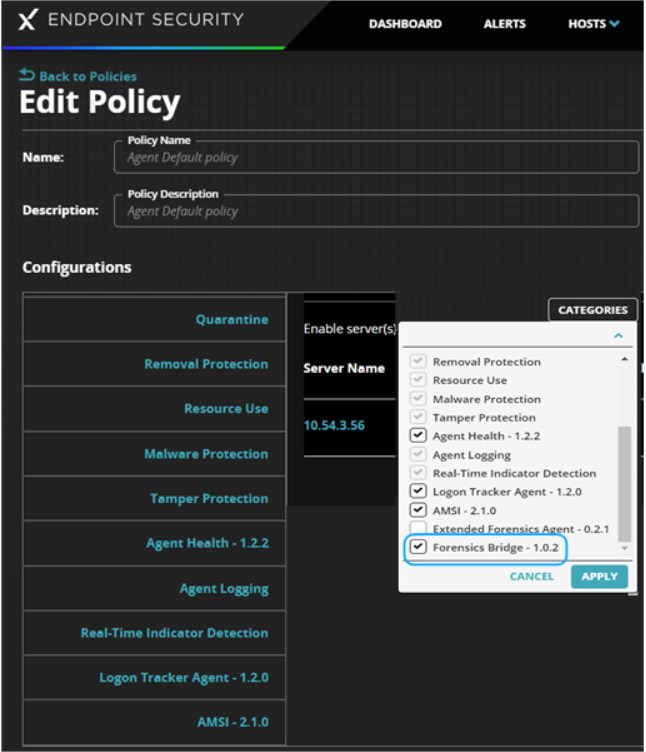Select the Removal Protection configuration tab

point(154,364)
